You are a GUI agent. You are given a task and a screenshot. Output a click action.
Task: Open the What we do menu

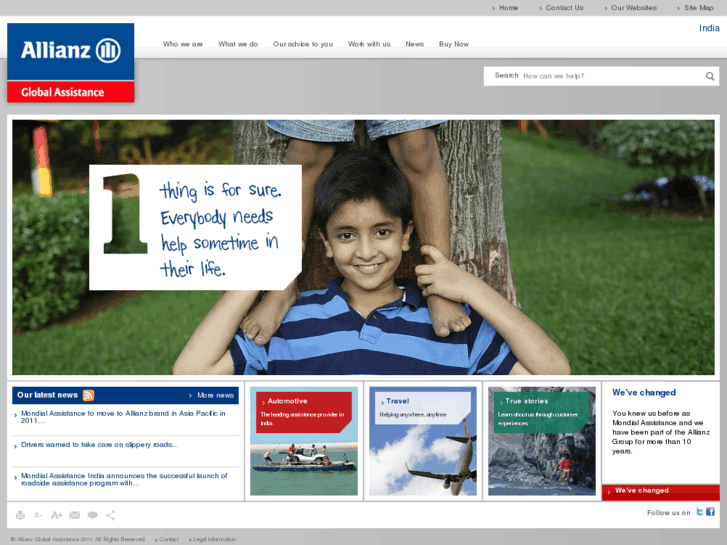pyautogui.click(x=238, y=44)
